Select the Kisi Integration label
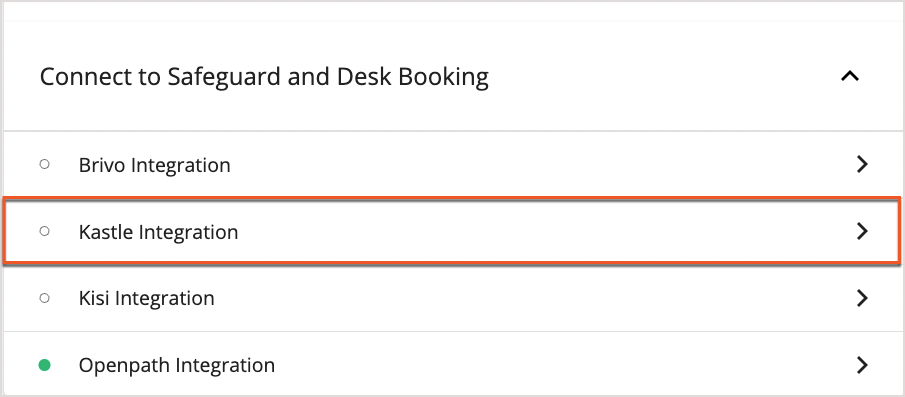The height and width of the screenshot is (397, 905). point(147,299)
